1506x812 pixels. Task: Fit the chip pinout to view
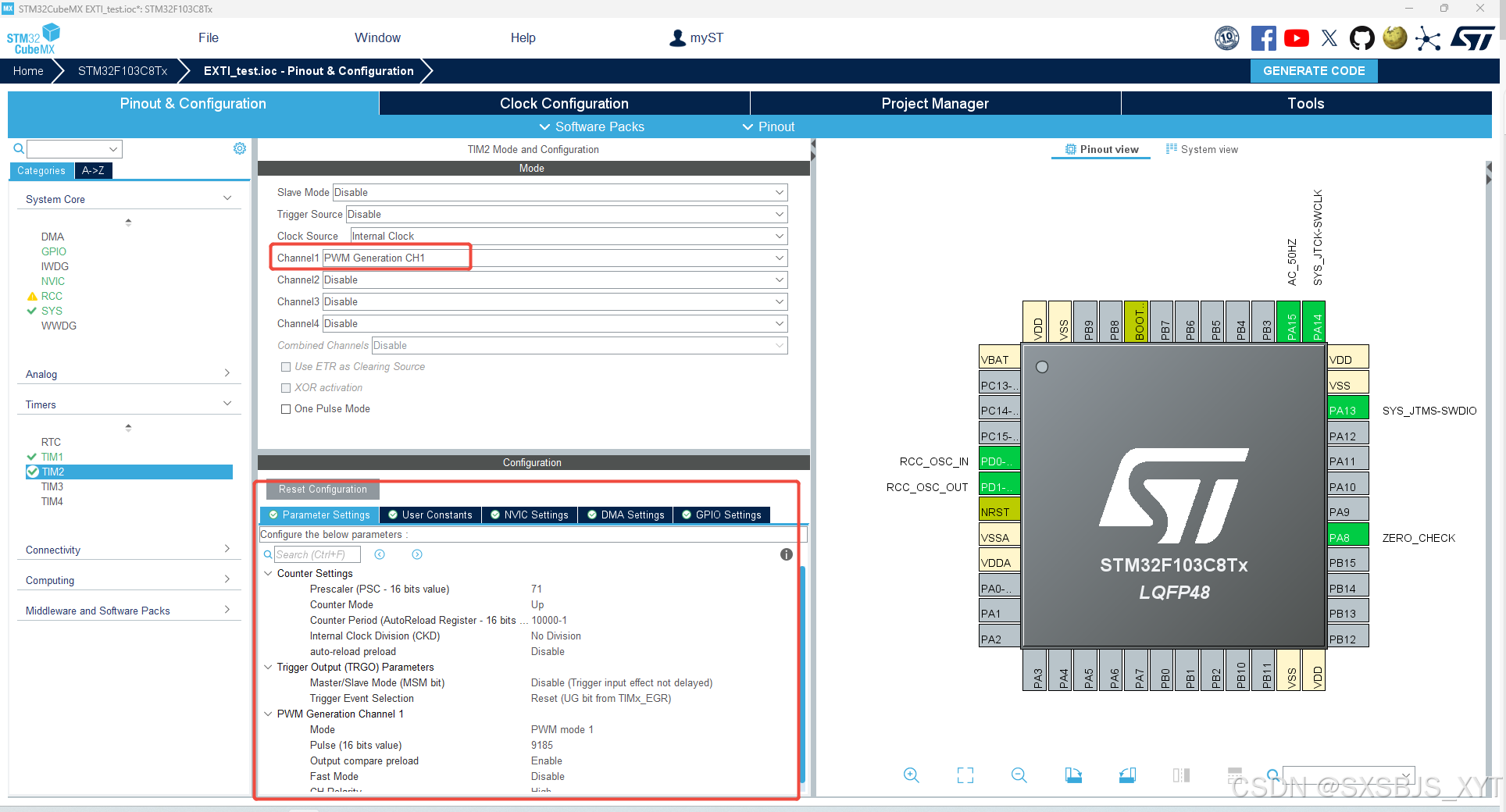click(x=965, y=775)
